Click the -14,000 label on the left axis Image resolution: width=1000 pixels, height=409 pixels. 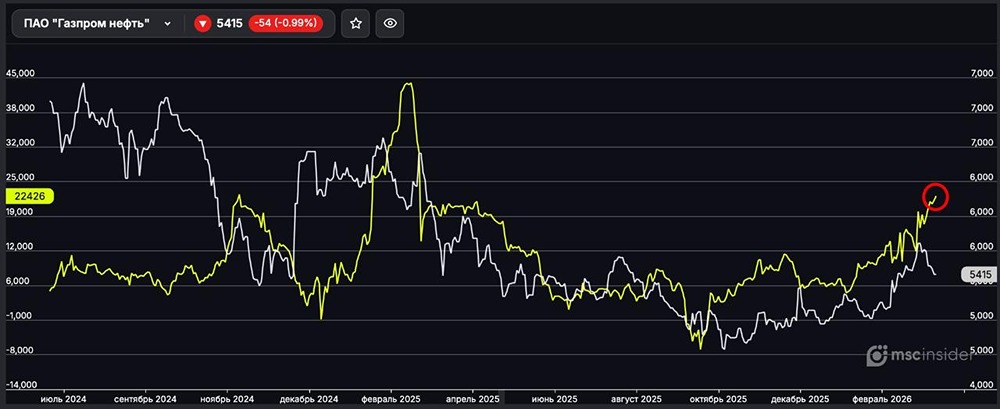pos(22,385)
